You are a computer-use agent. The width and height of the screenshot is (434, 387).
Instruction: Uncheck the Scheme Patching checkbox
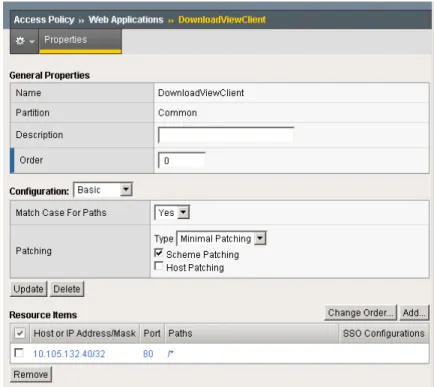coord(159,253)
